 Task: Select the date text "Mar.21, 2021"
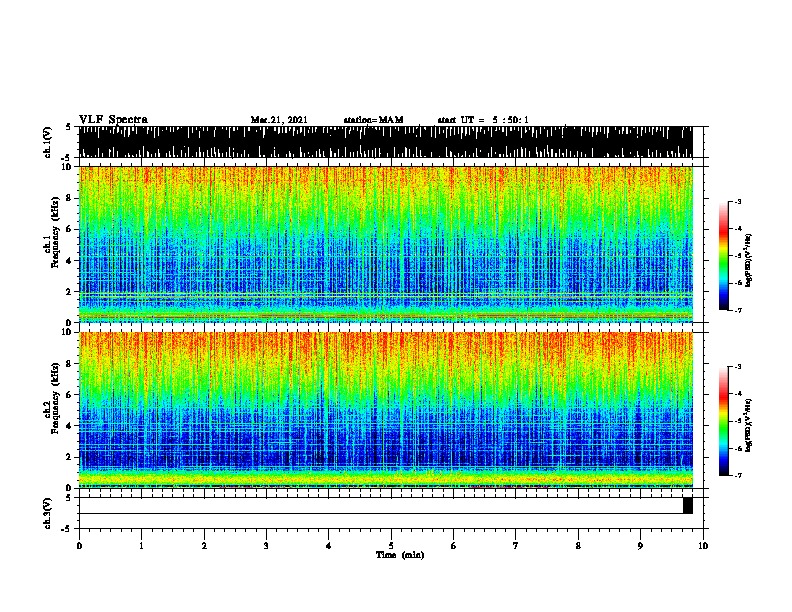[x=279, y=120]
